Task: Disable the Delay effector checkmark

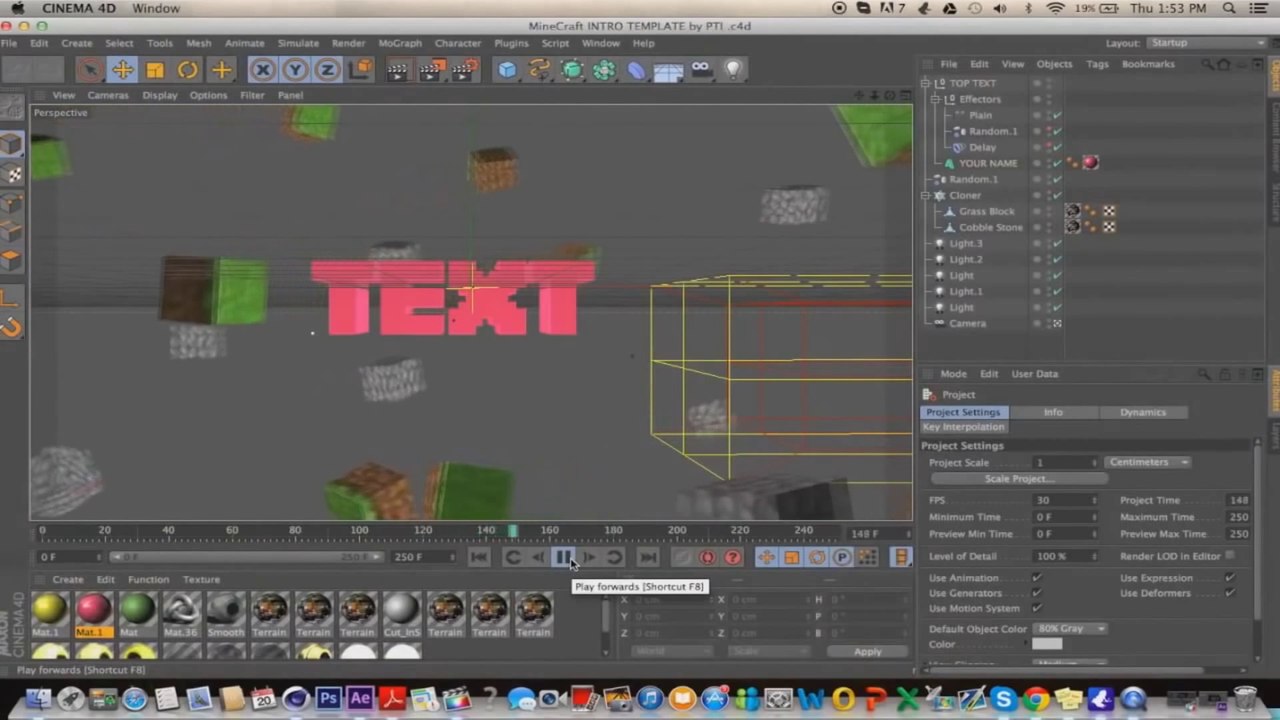Action: 1058,147
